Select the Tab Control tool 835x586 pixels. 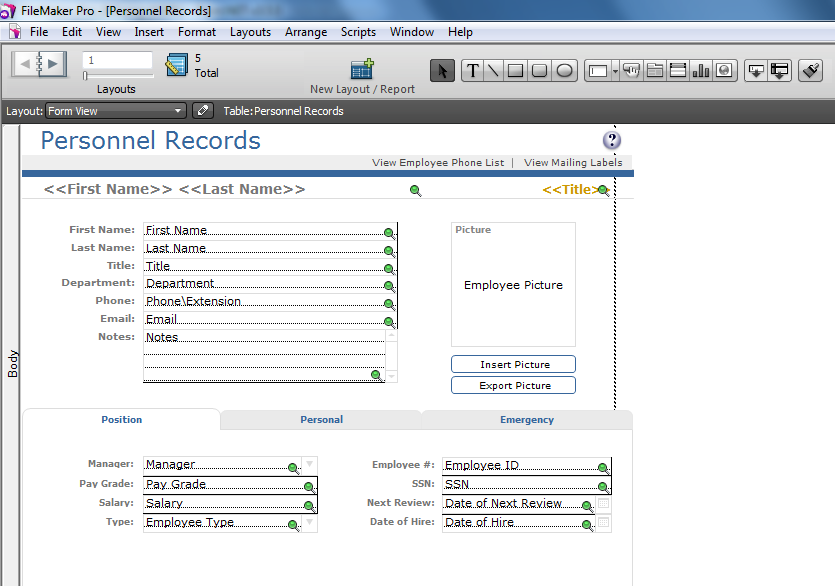655,71
